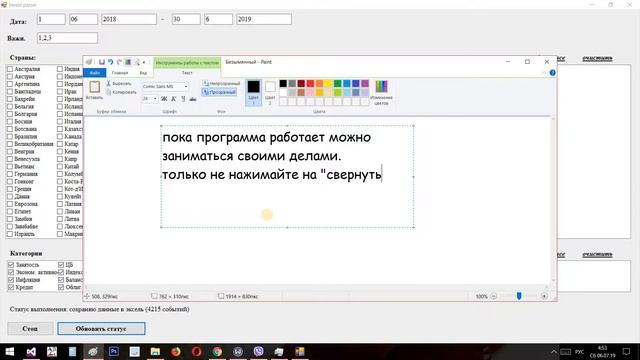Viewport: 640px width, 360px height.
Task: Click the Paint zoom slider handle
Action: click(519, 296)
